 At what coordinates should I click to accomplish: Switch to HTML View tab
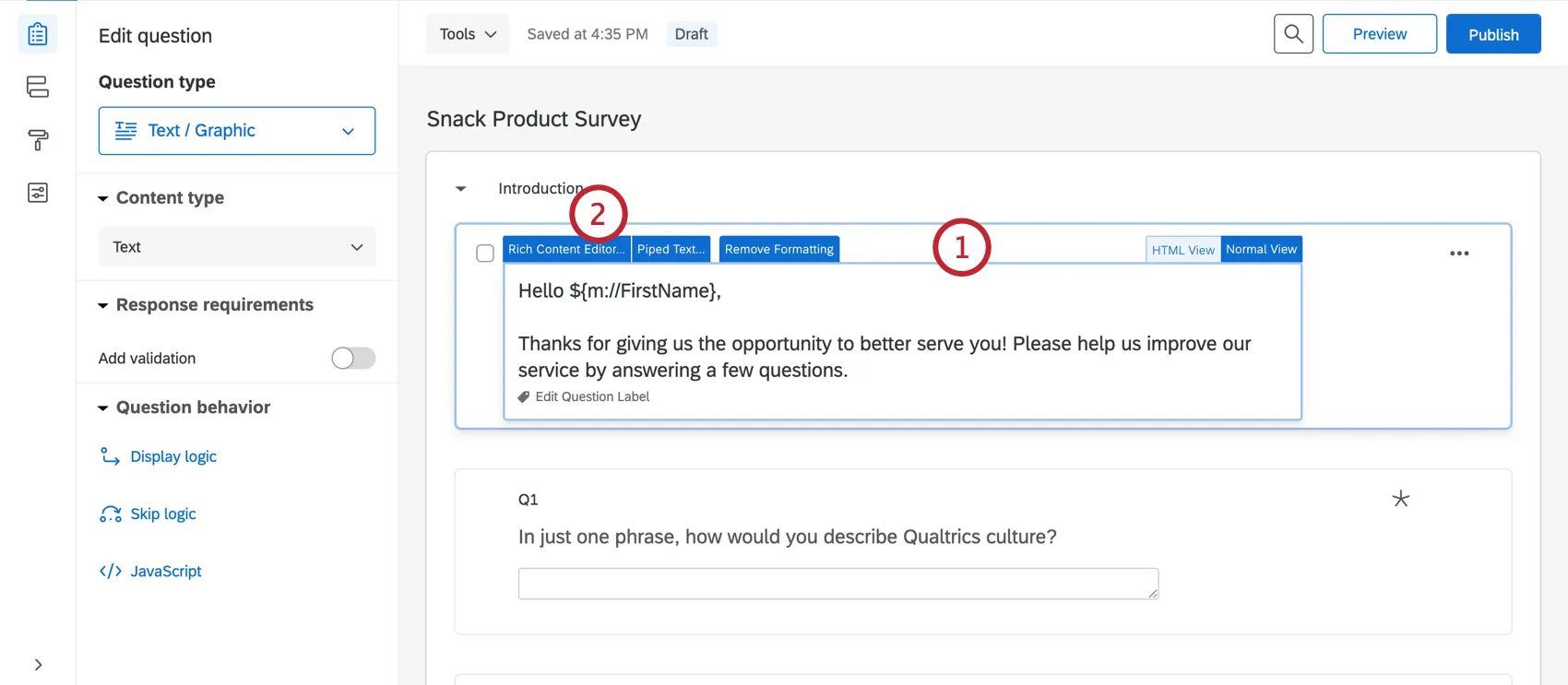[x=1182, y=250]
